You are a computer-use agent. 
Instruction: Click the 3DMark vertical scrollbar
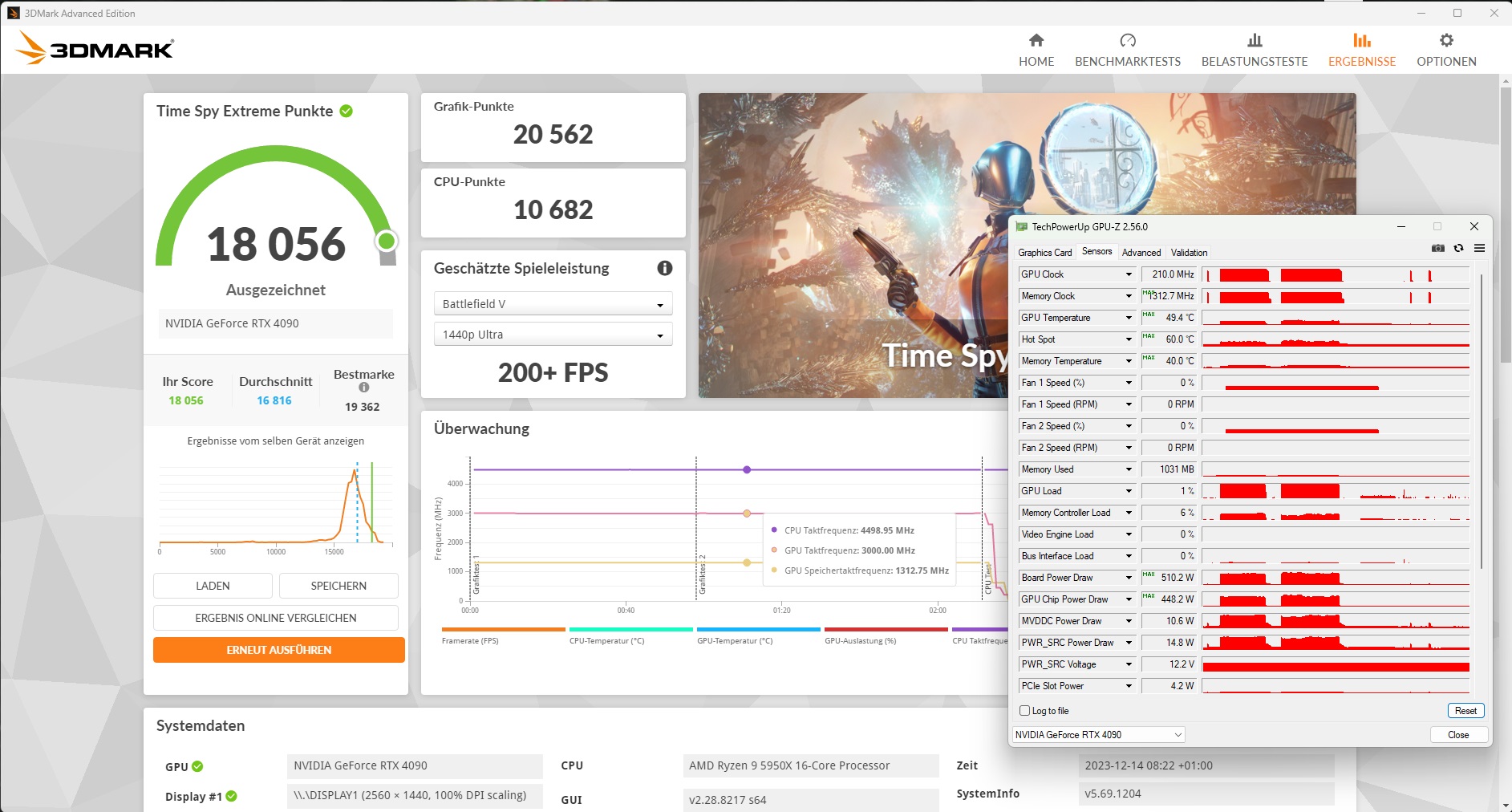click(1506, 225)
